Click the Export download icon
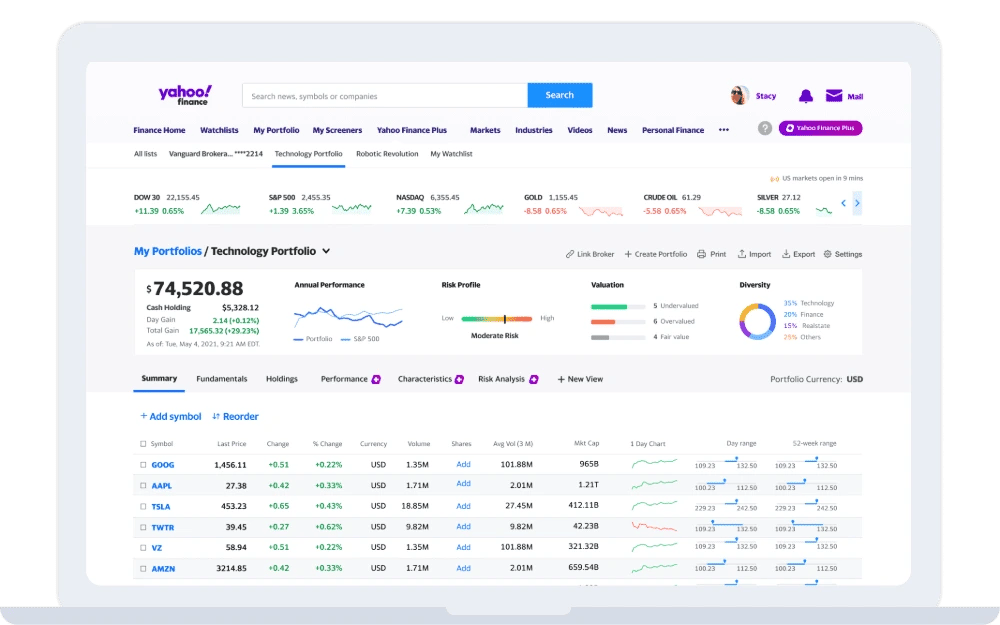Image resolution: width=1000 pixels, height=625 pixels. pos(786,254)
